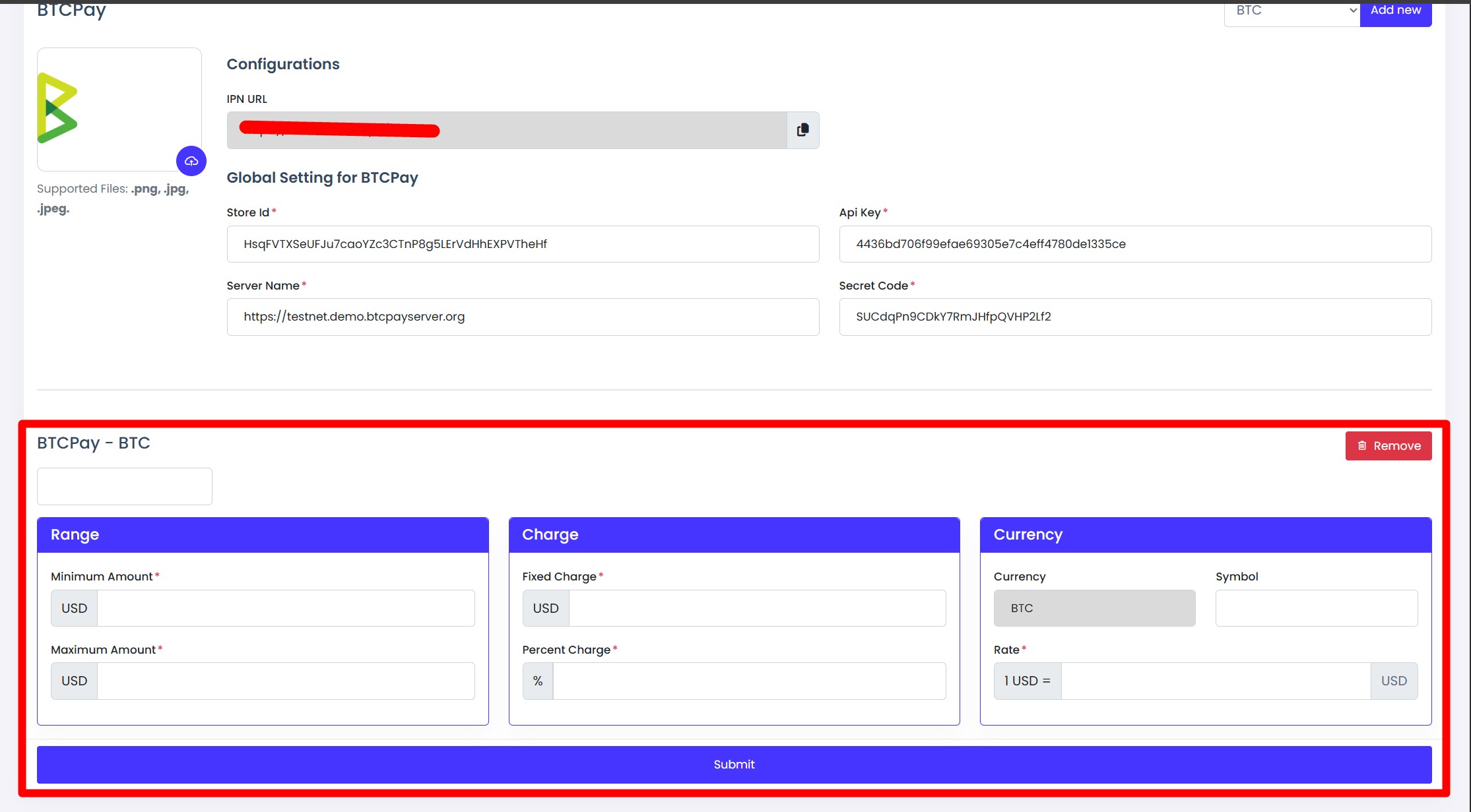Focus the Secret Code field
Image resolution: width=1471 pixels, height=812 pixels.
pos(1135,317)
